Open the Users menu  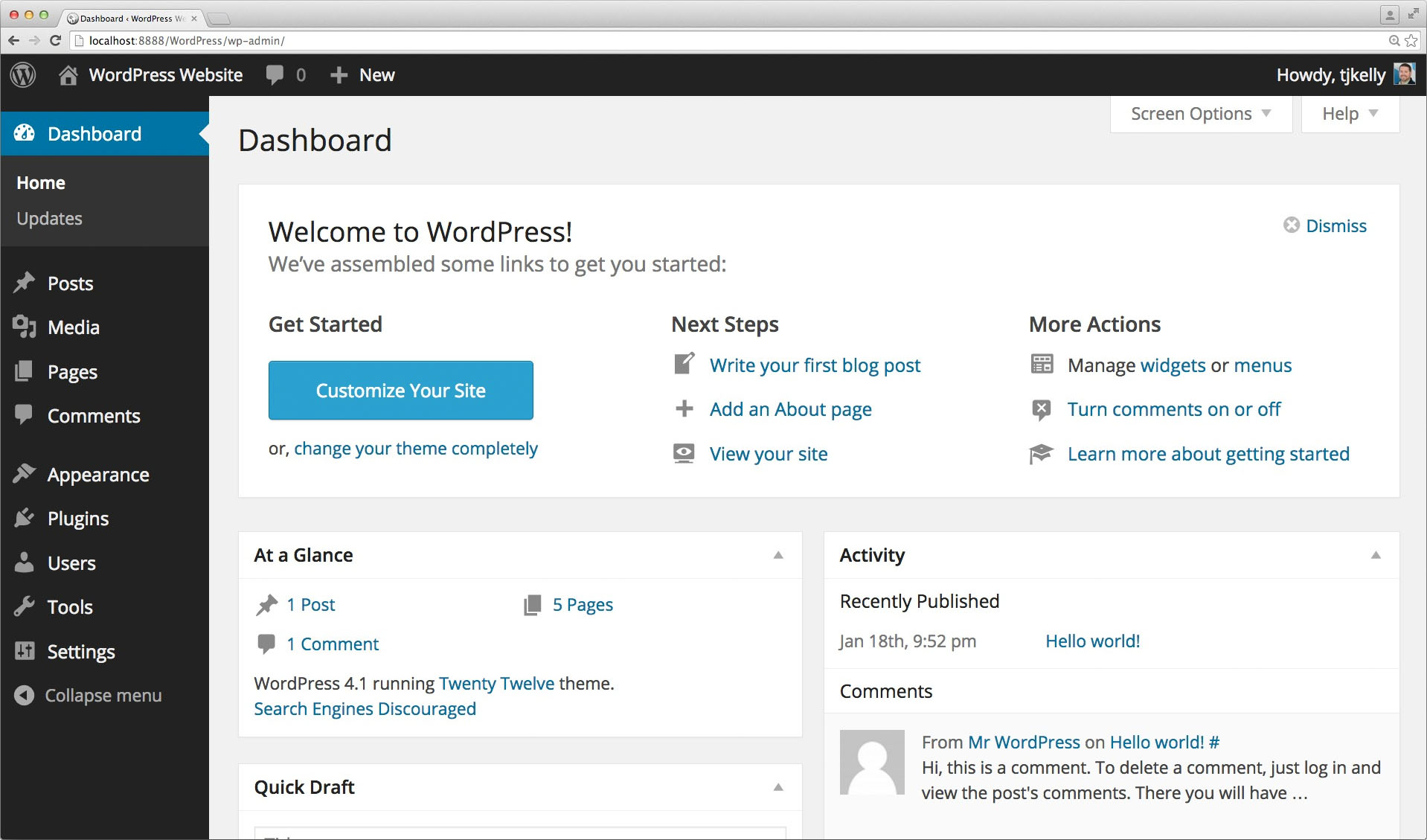[105, 562]
